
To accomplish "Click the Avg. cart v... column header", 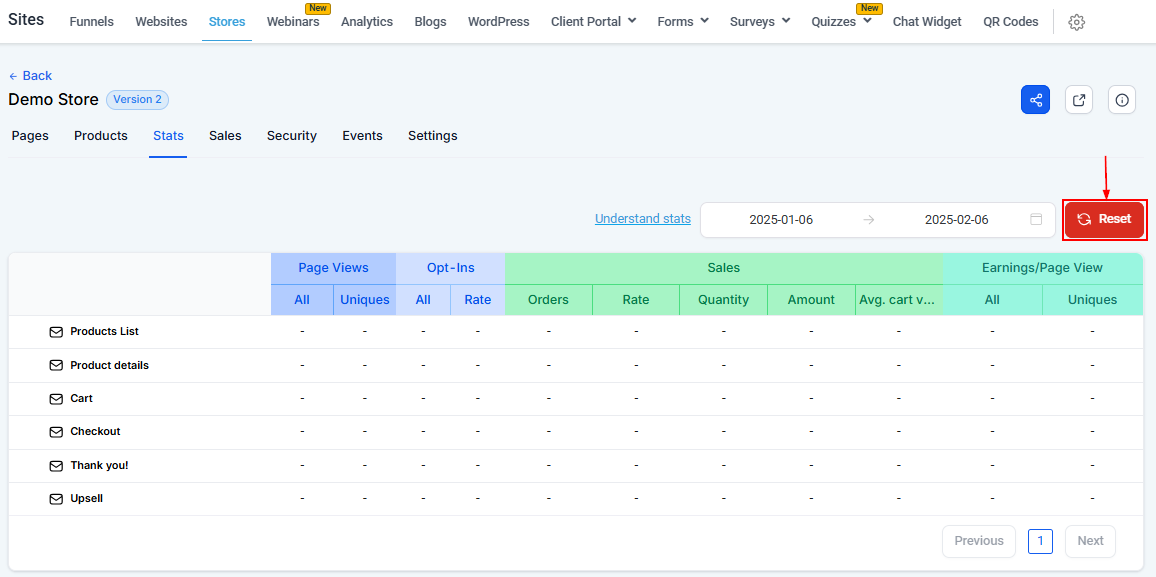I will point(899,300).
